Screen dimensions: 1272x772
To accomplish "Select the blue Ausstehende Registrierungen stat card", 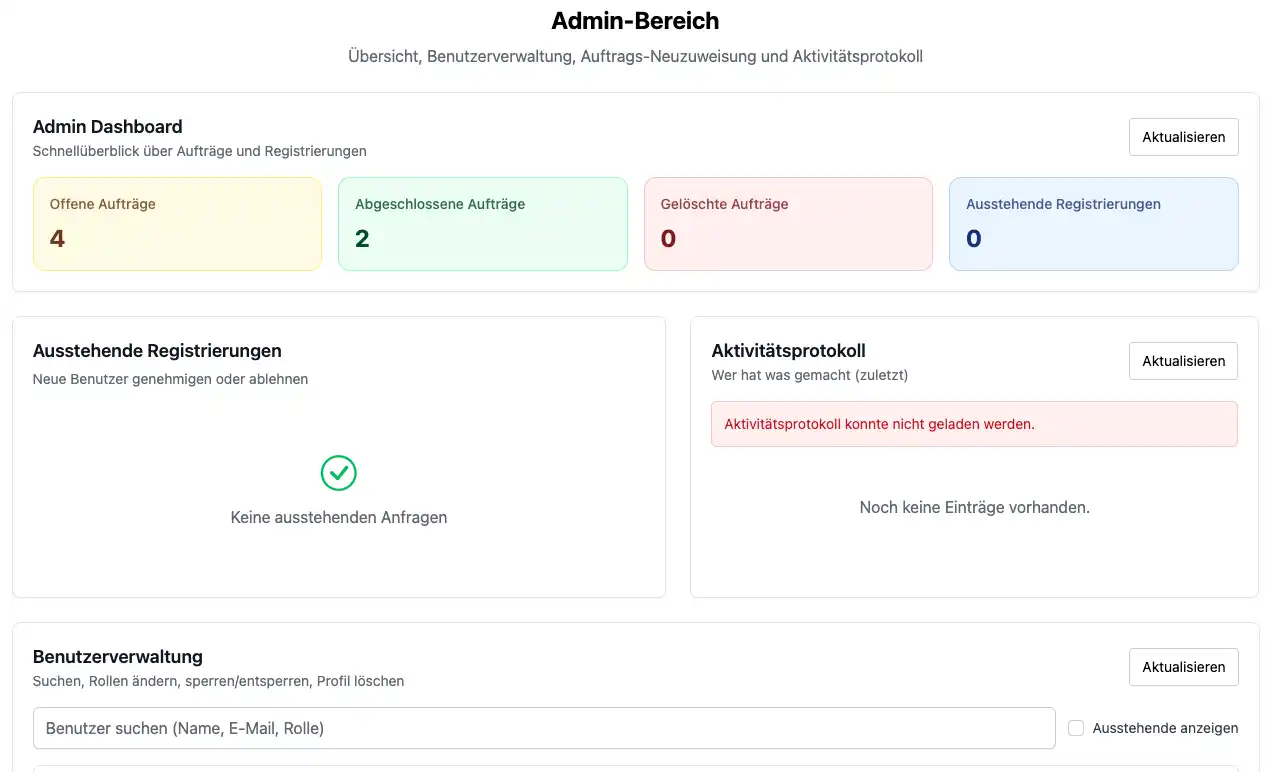I will [1093, 224].
